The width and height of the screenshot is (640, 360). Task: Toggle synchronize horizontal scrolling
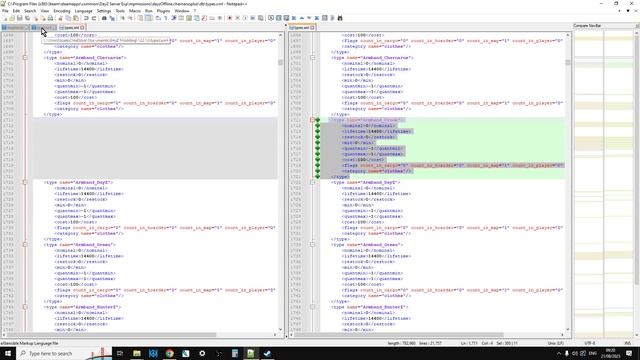tap(148, 18)
